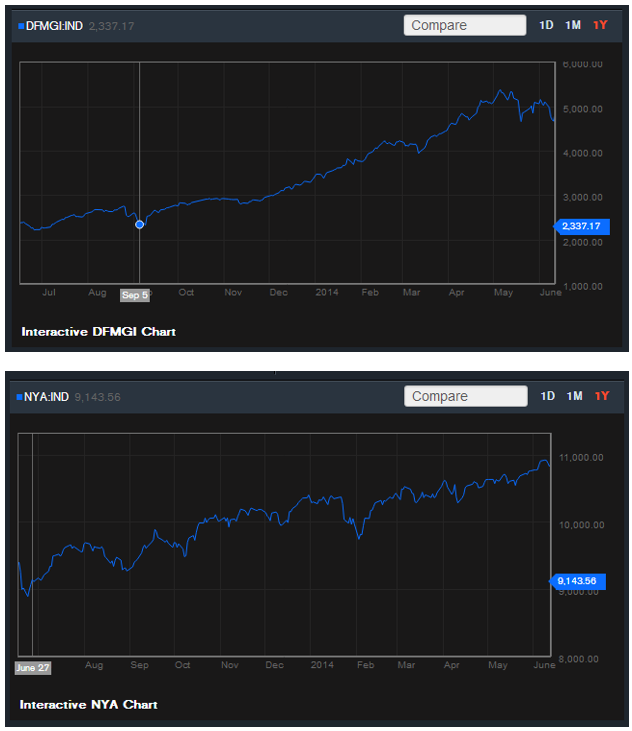Click the NYA:IND ticker label
This screenshot has width=632, height=731.
pos(47,397)
